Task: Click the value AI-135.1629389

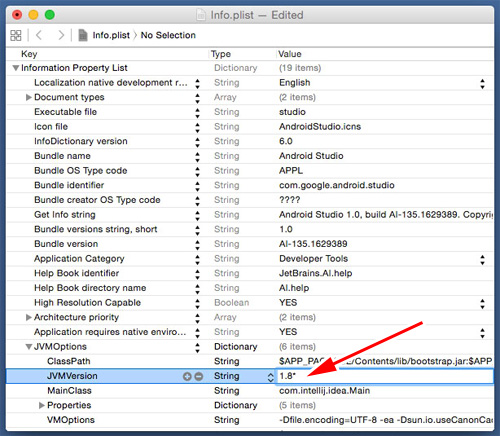Action: point(313,244)
